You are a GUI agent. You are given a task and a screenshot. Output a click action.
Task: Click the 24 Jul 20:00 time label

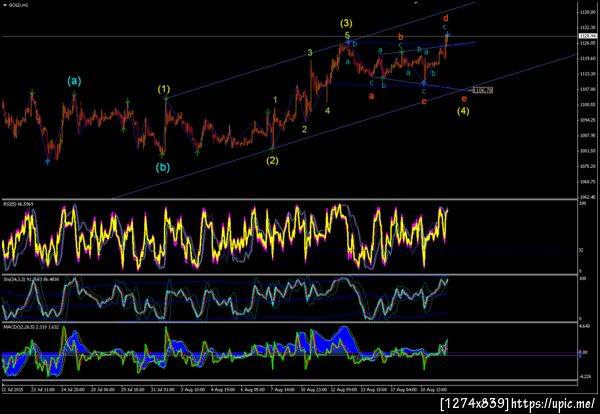[x=73, y=390]
